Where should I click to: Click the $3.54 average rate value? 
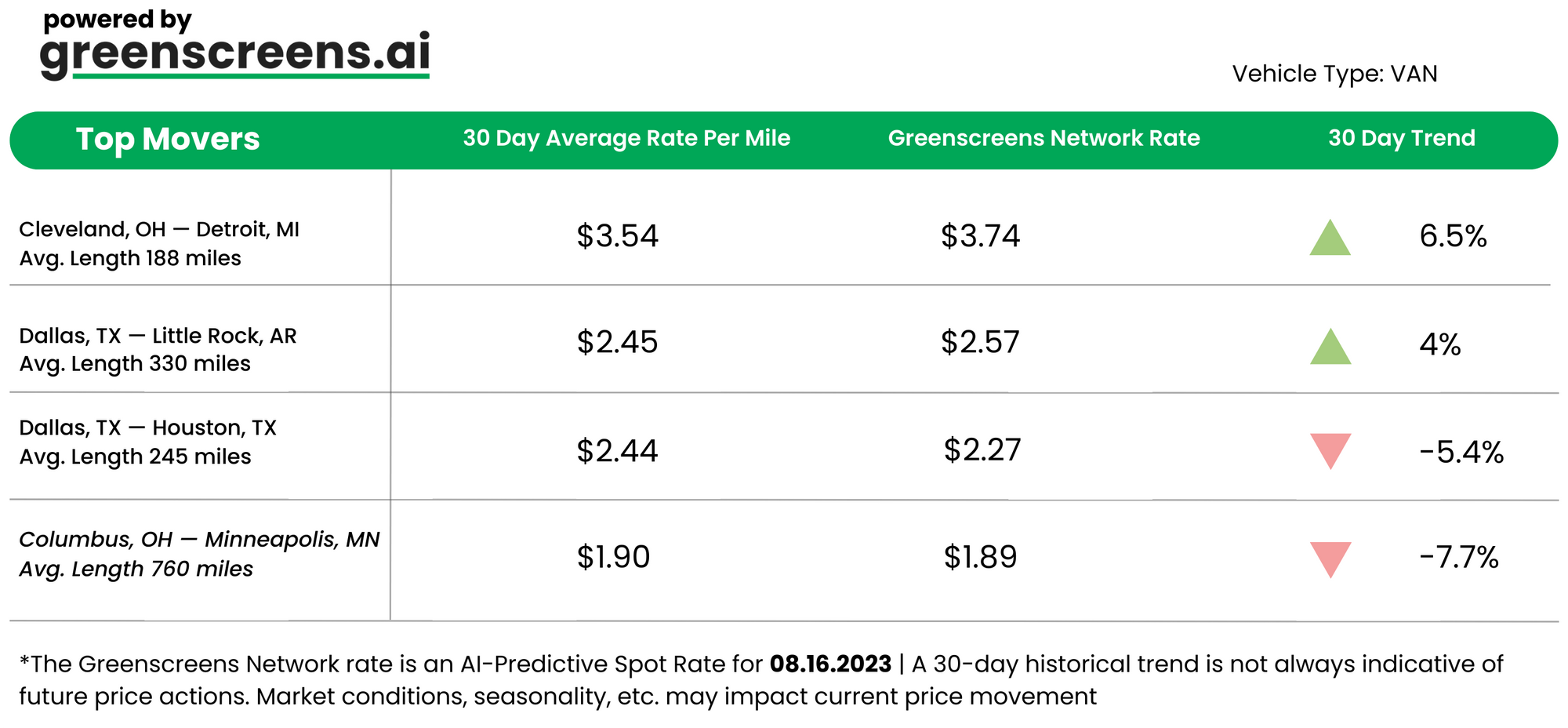617,236
